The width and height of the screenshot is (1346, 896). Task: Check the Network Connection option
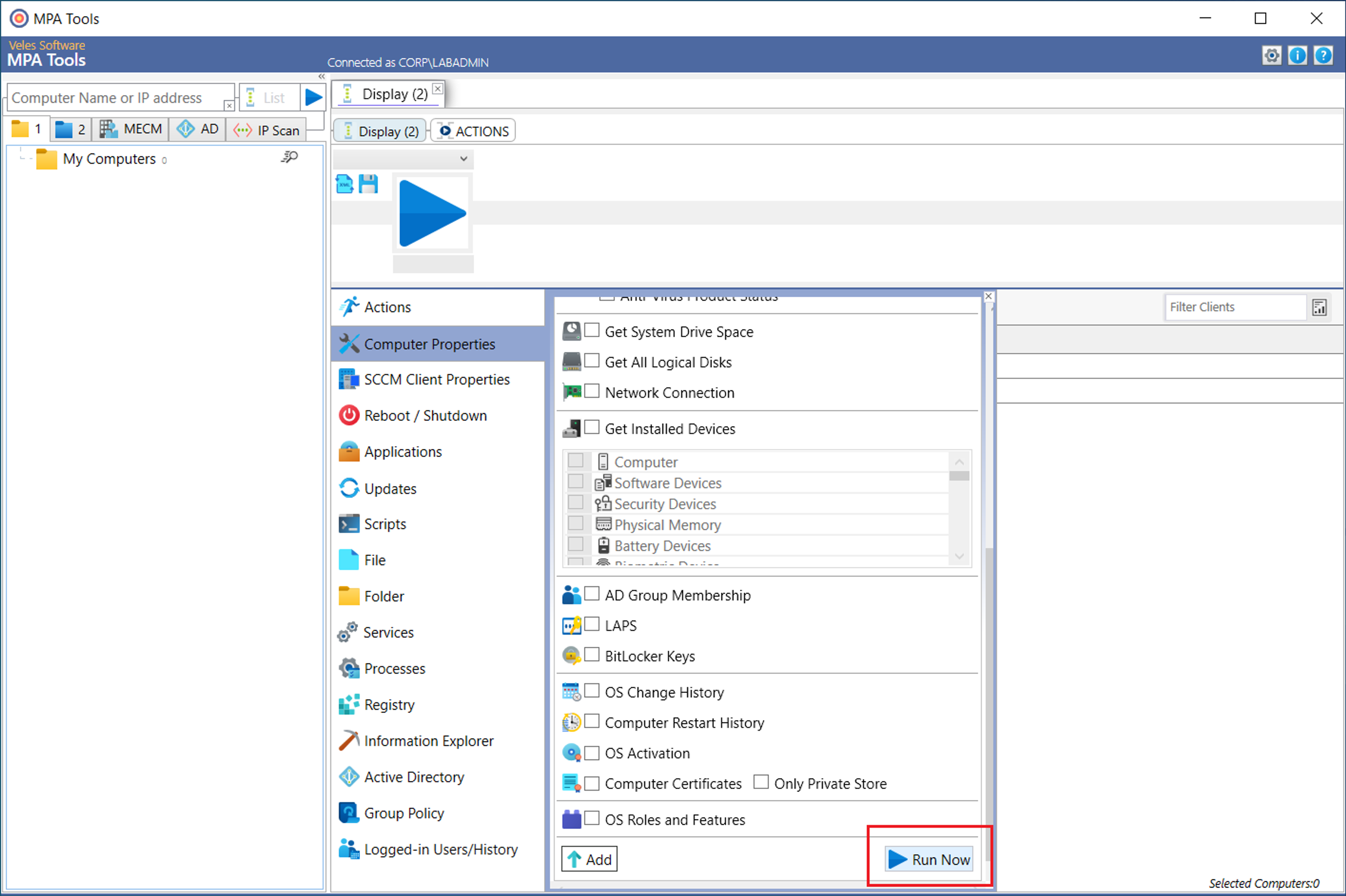pos(592,391)
